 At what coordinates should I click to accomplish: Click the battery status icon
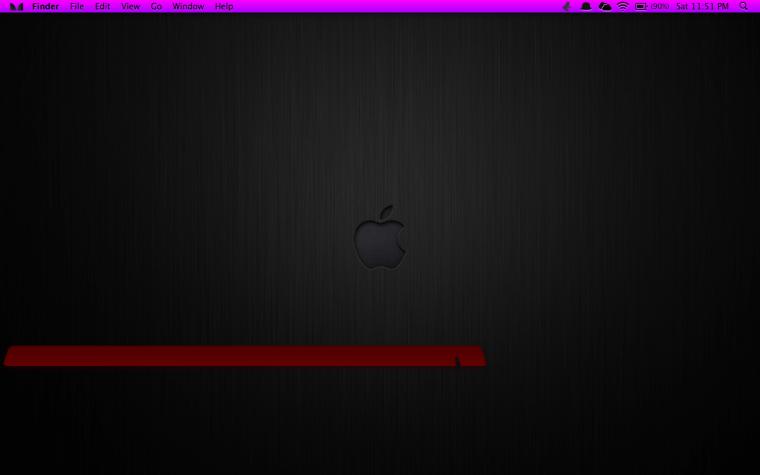coord(641,6)
